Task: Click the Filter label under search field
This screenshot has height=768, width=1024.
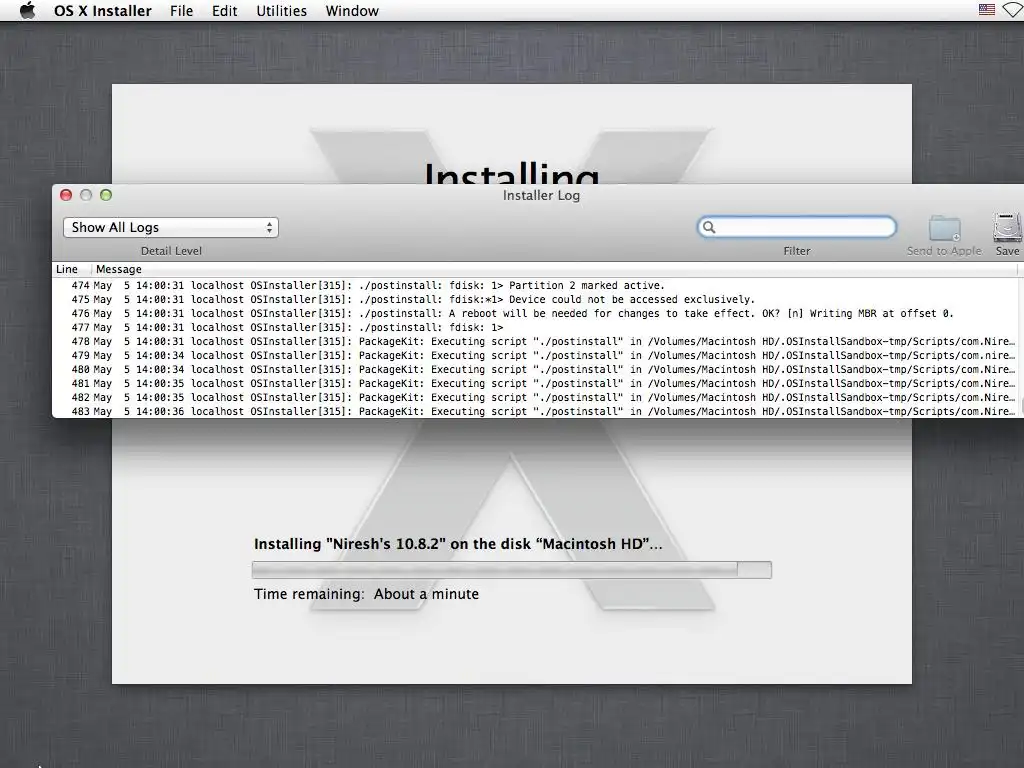Action: click(x=797, y=251)
